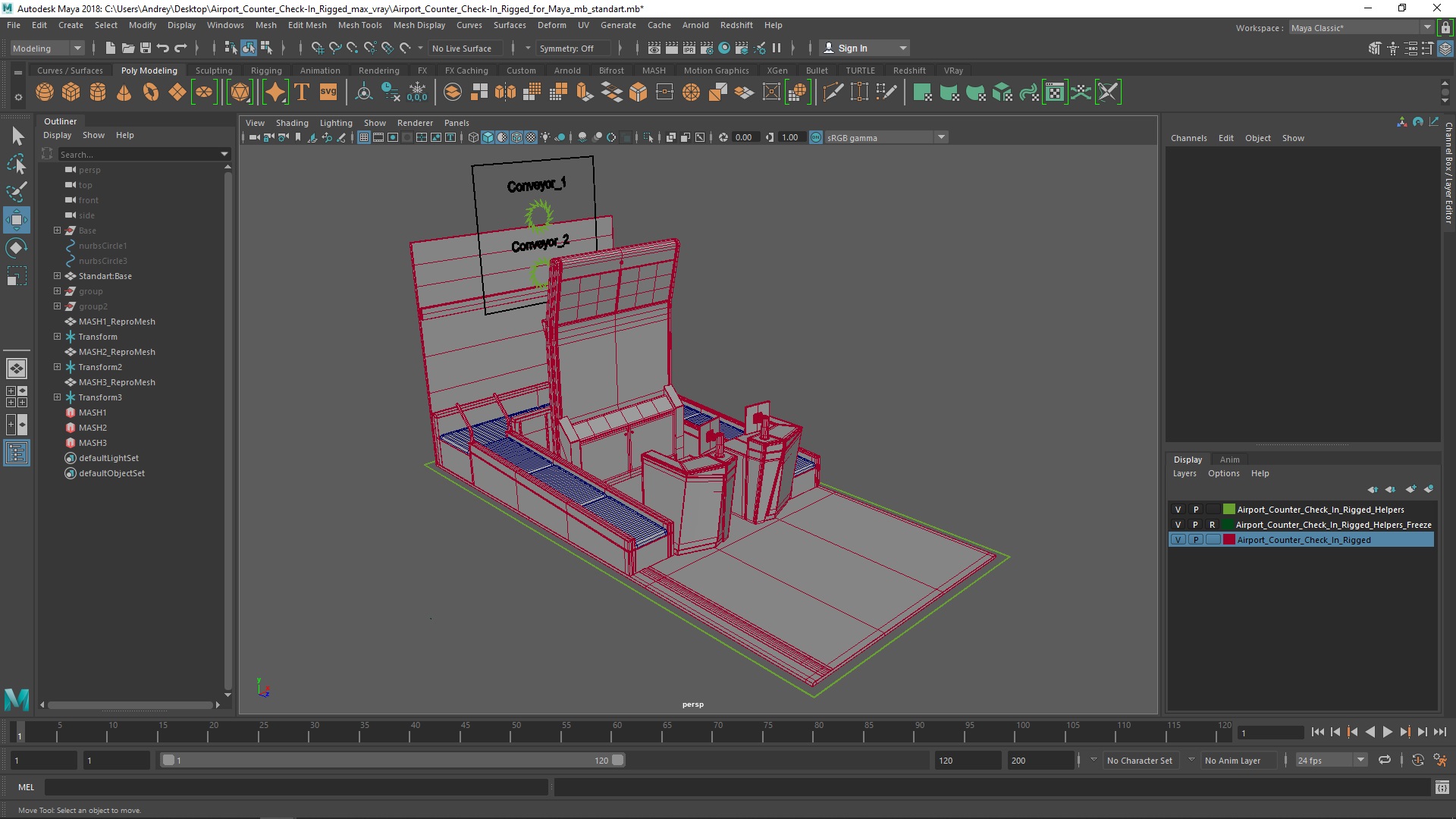Screen dimensions: 1456x819
Task: Click the polygon cylinder shelf icon
Action: pos(98,93)
